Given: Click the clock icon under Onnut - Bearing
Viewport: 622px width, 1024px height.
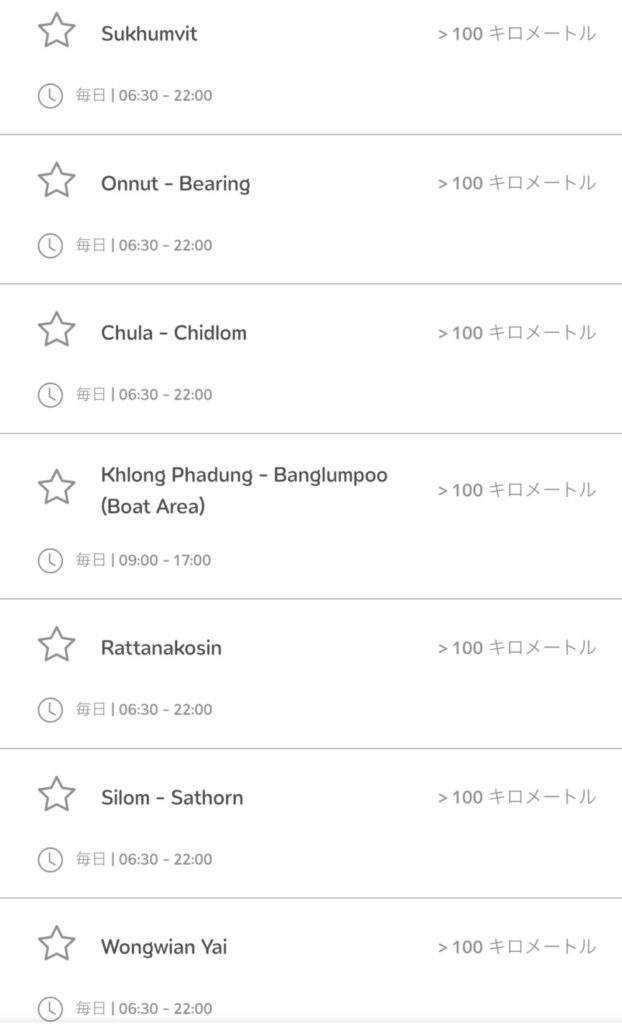Looking at the screenshot, I should coord(49,245).
